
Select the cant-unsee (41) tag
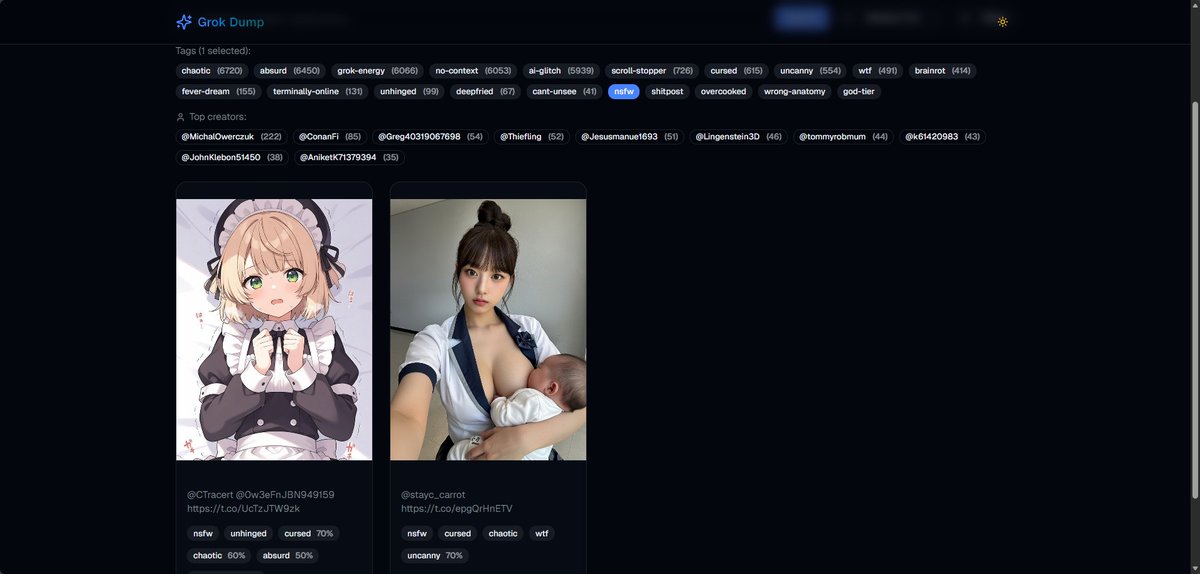tap(565, 91)
